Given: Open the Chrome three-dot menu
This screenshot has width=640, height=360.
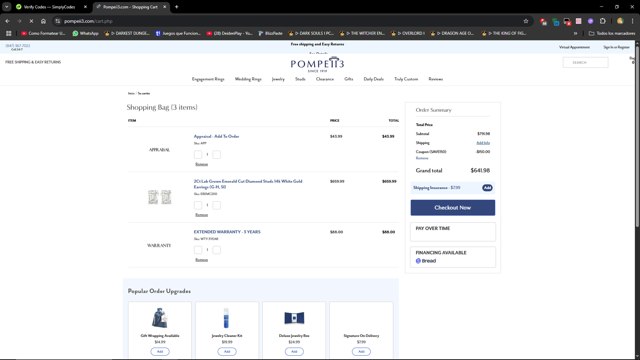Looking at the screenshot, I should pos(633,21).
